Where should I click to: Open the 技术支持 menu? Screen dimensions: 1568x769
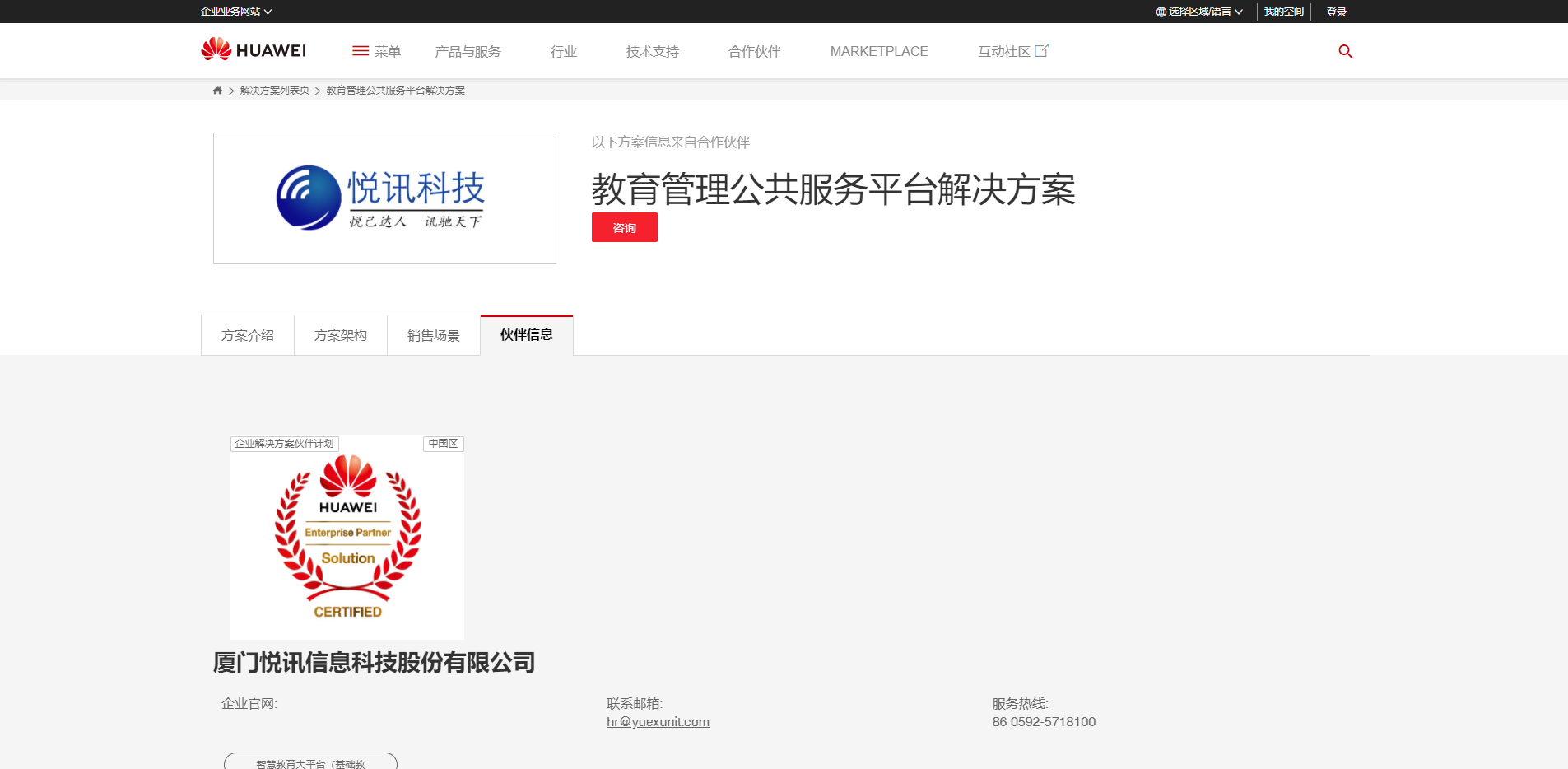(x=653, y=51)
